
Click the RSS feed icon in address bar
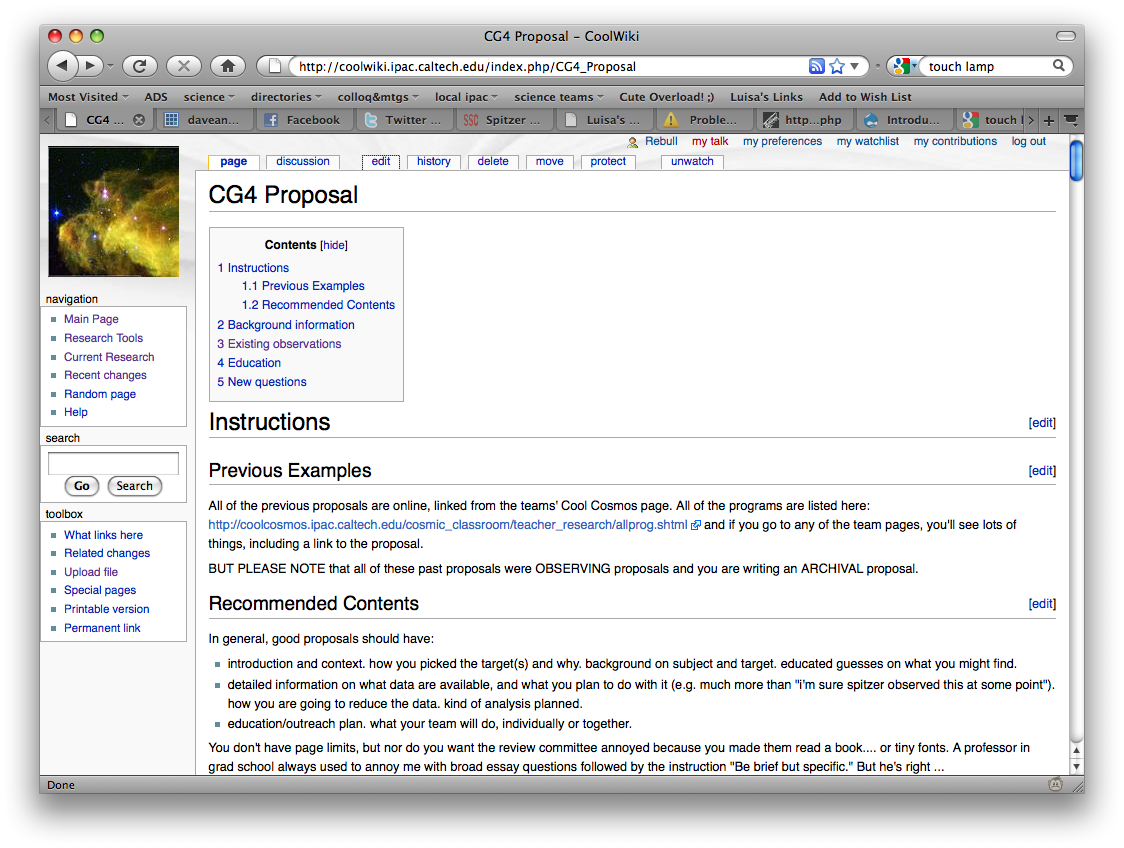(817, 67)
